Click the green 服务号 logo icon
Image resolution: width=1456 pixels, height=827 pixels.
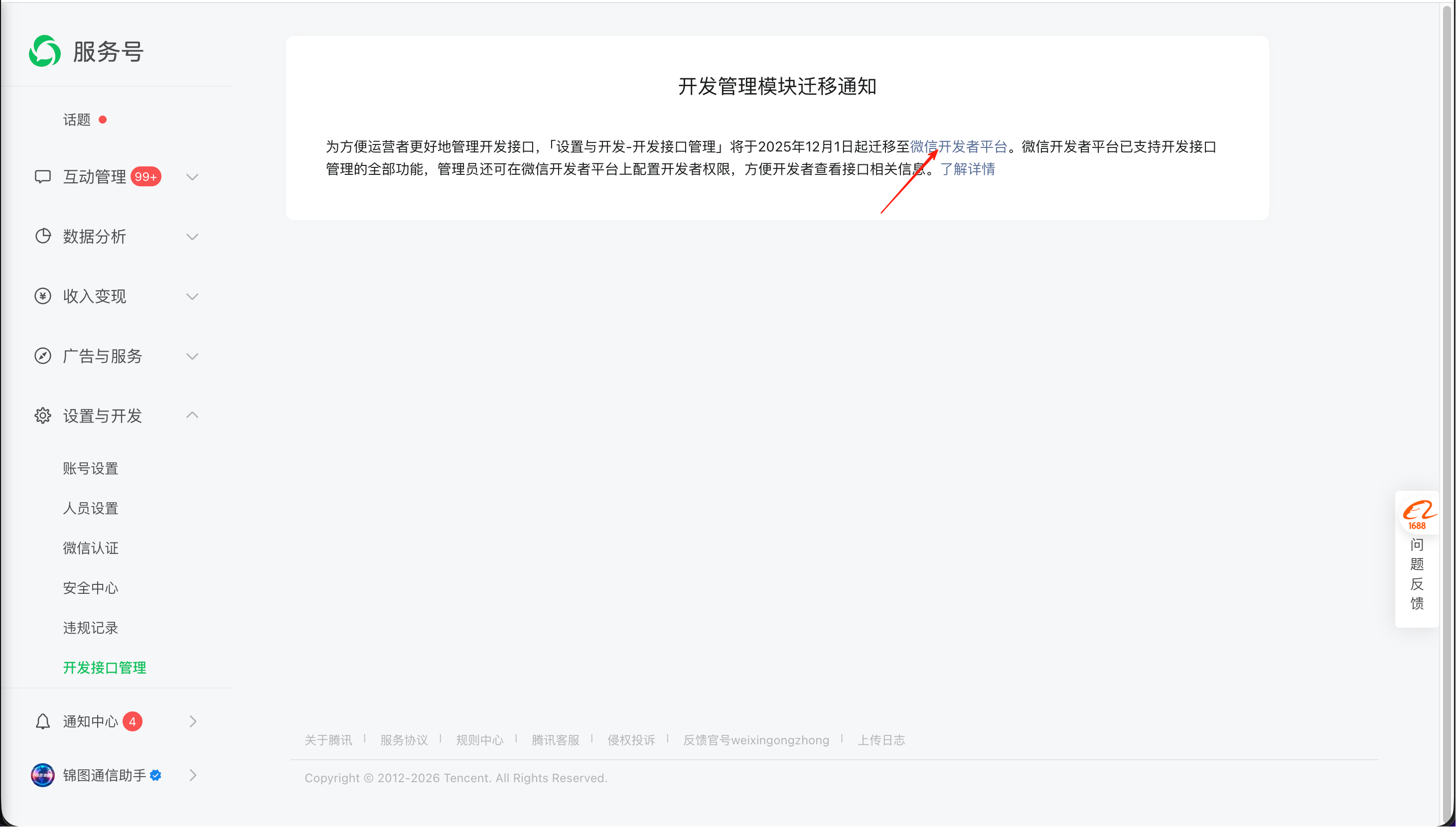tap(45, 51)
